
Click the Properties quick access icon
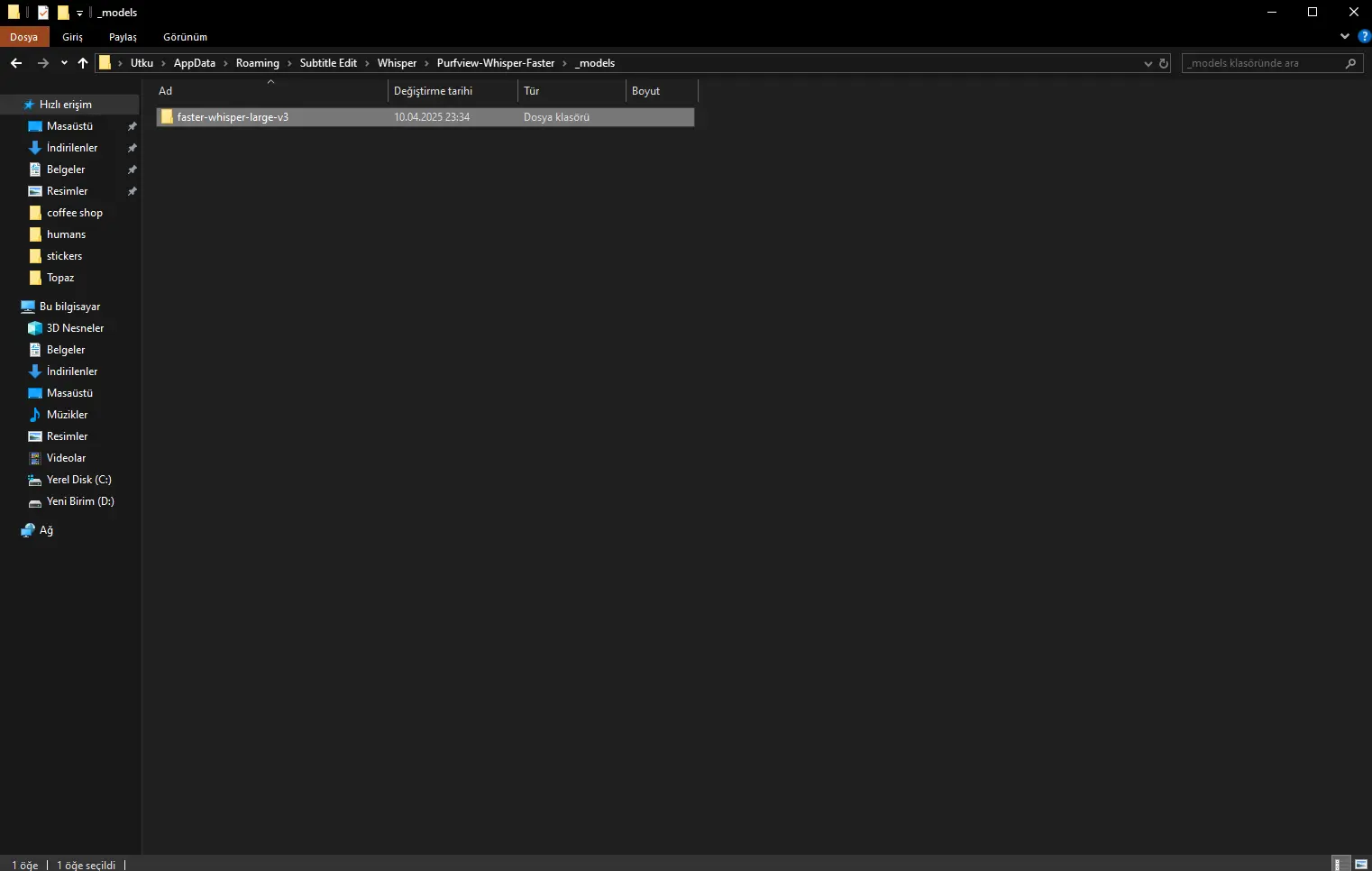pyautogui.click(x=42, y=13)
